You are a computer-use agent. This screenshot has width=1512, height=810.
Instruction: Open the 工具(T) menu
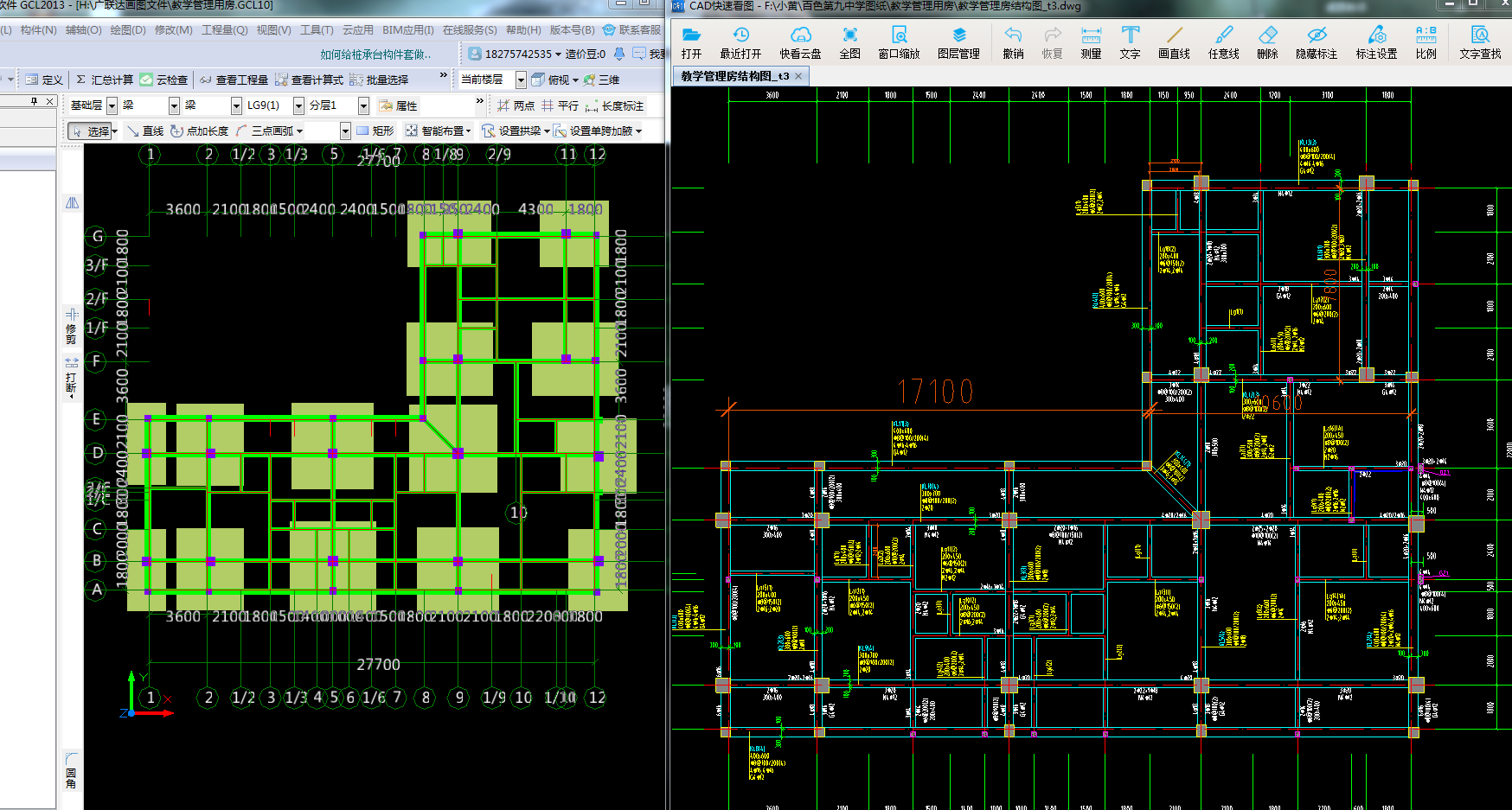pos(317,29)
